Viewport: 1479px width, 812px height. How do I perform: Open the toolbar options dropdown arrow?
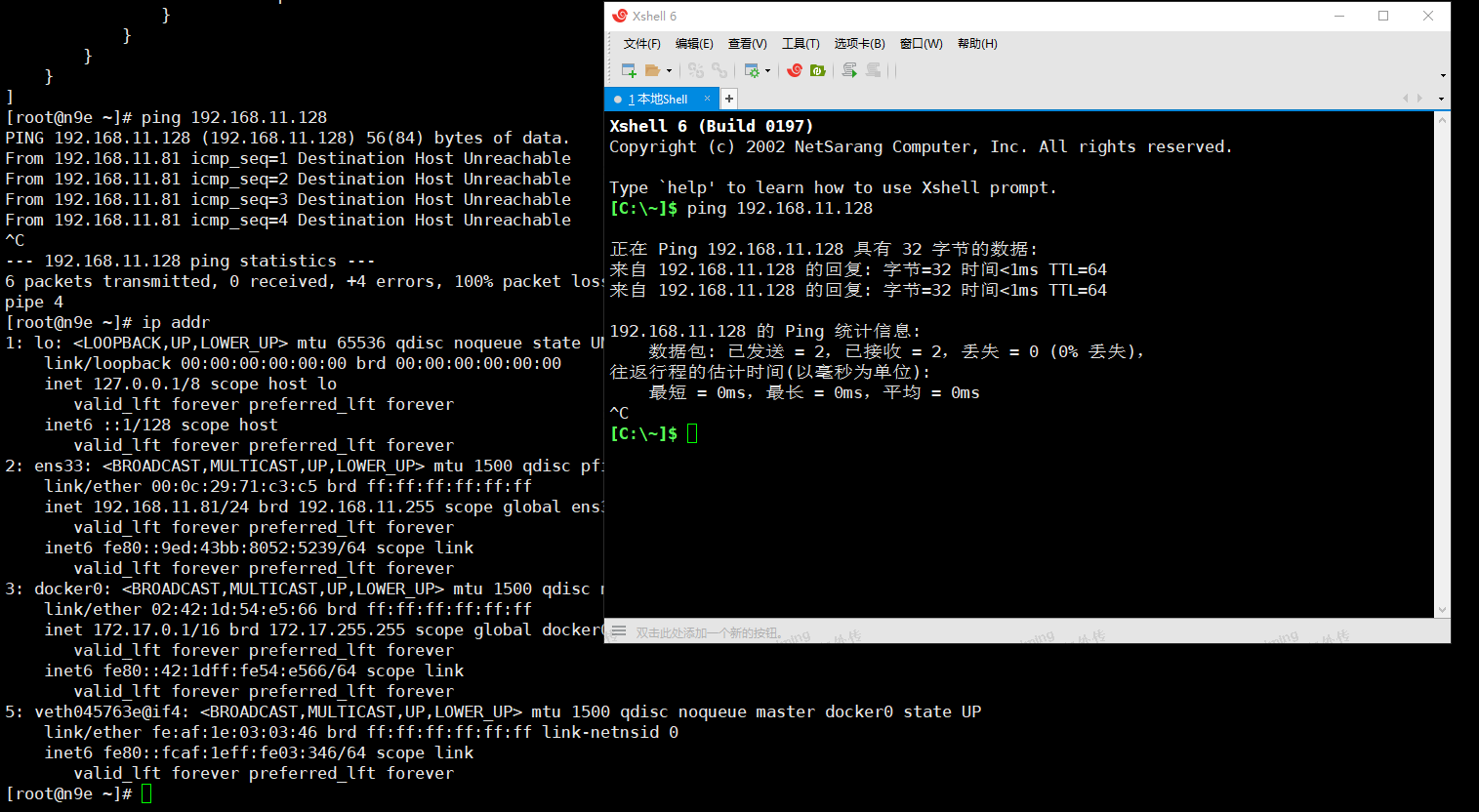coord(1443,75)
